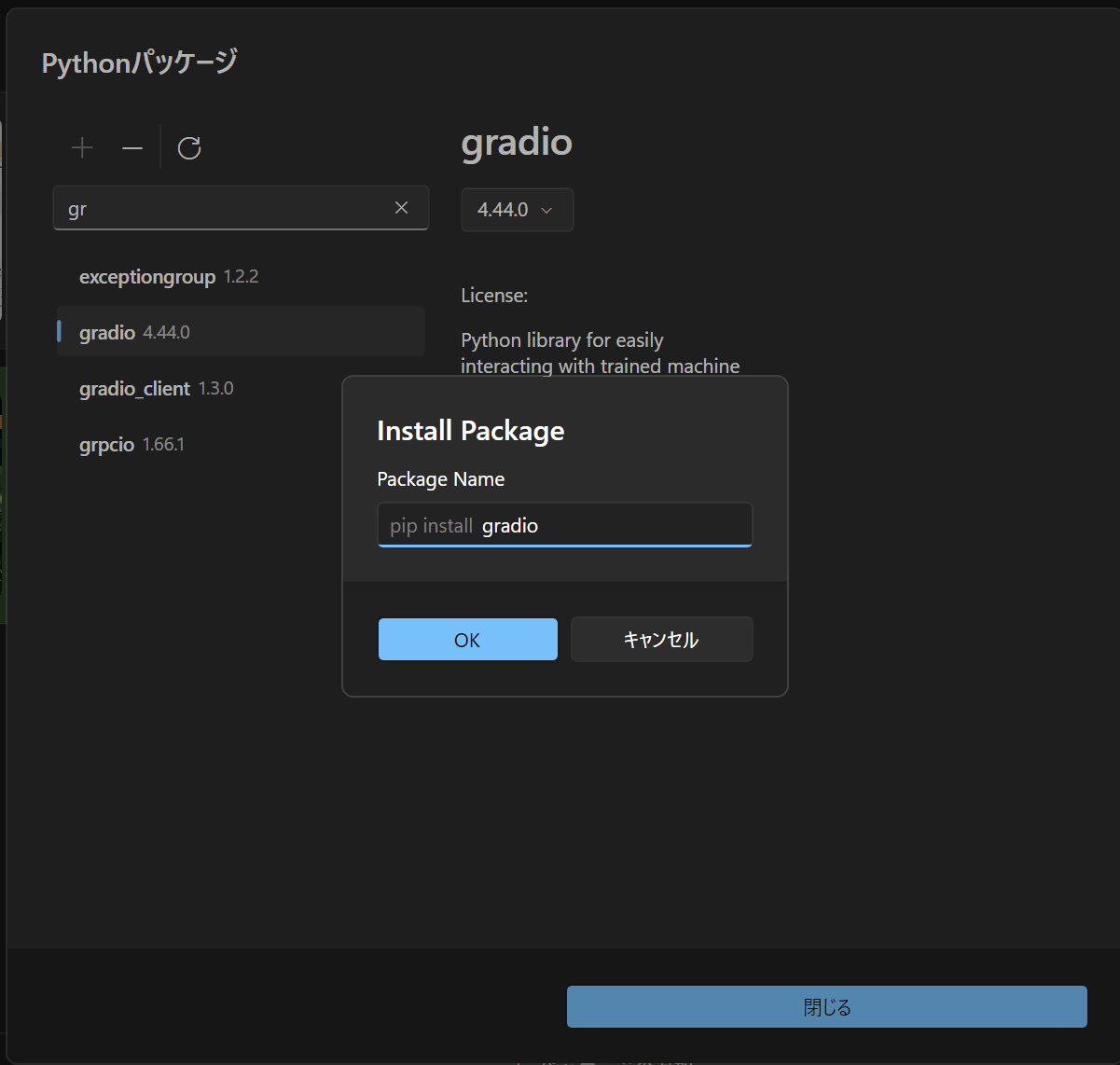Select exceptiongroup 1.2.2 in the package list
This screenshot has height=1065, width=1120.
coord(168,277)
